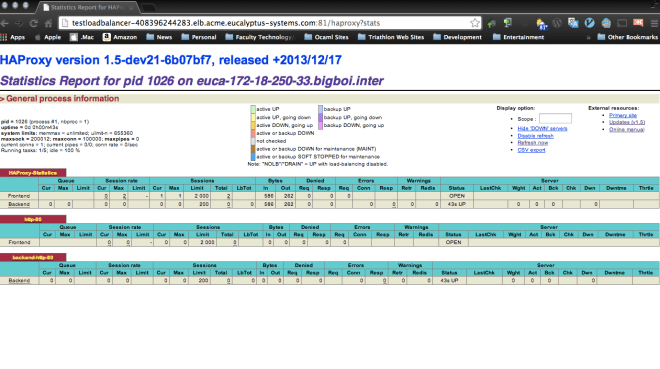The width and height of the screenshot is (660, 369).
Task: Click the HAProxy-Statistics section title
Action: [33, 173]
